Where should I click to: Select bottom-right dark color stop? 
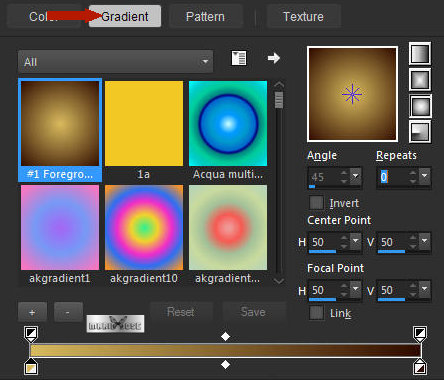tap(419, 367)
